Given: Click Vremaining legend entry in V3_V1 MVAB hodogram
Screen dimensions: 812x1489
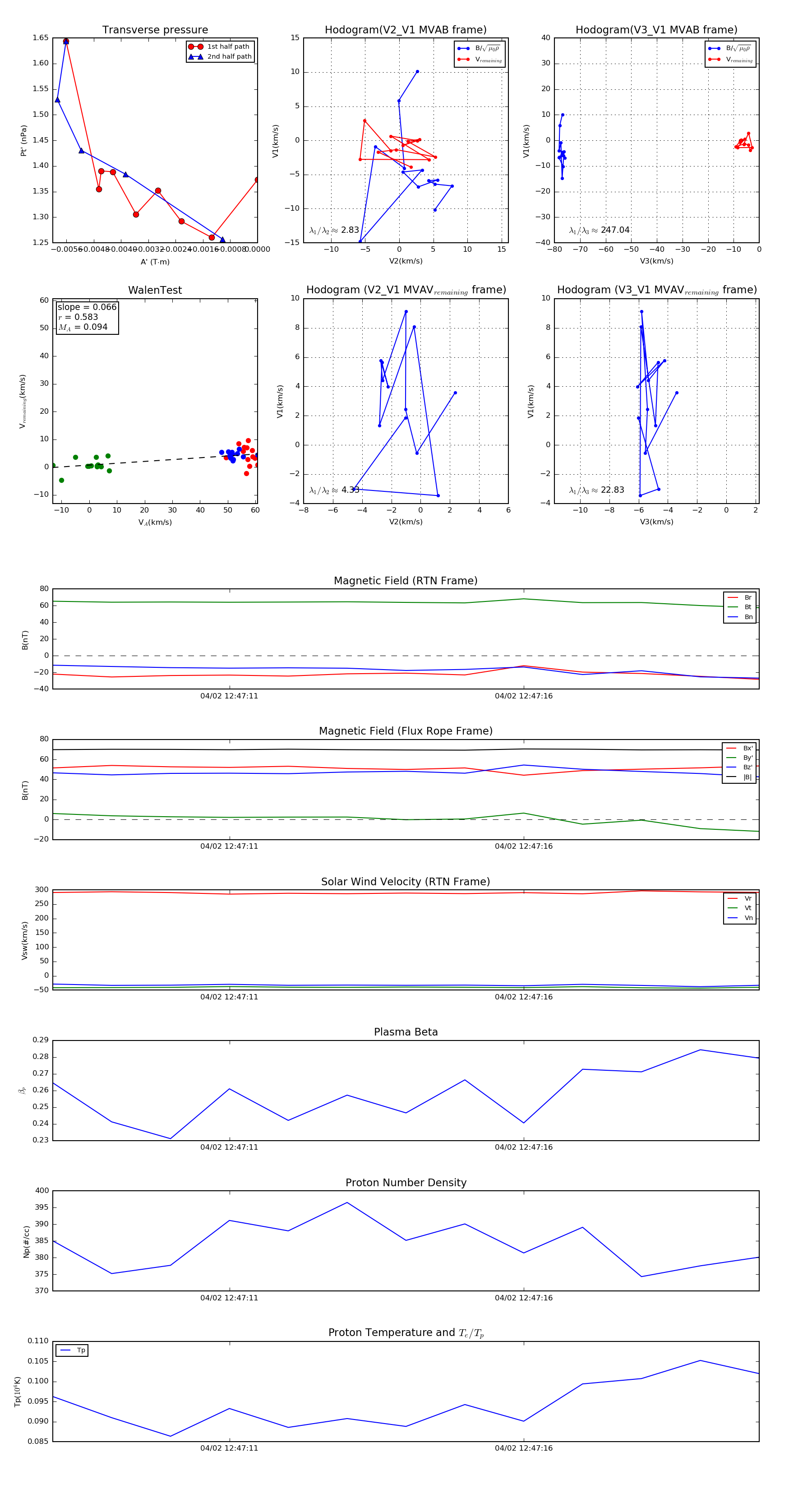Looking at the screenshot, I should coord(730,59).
